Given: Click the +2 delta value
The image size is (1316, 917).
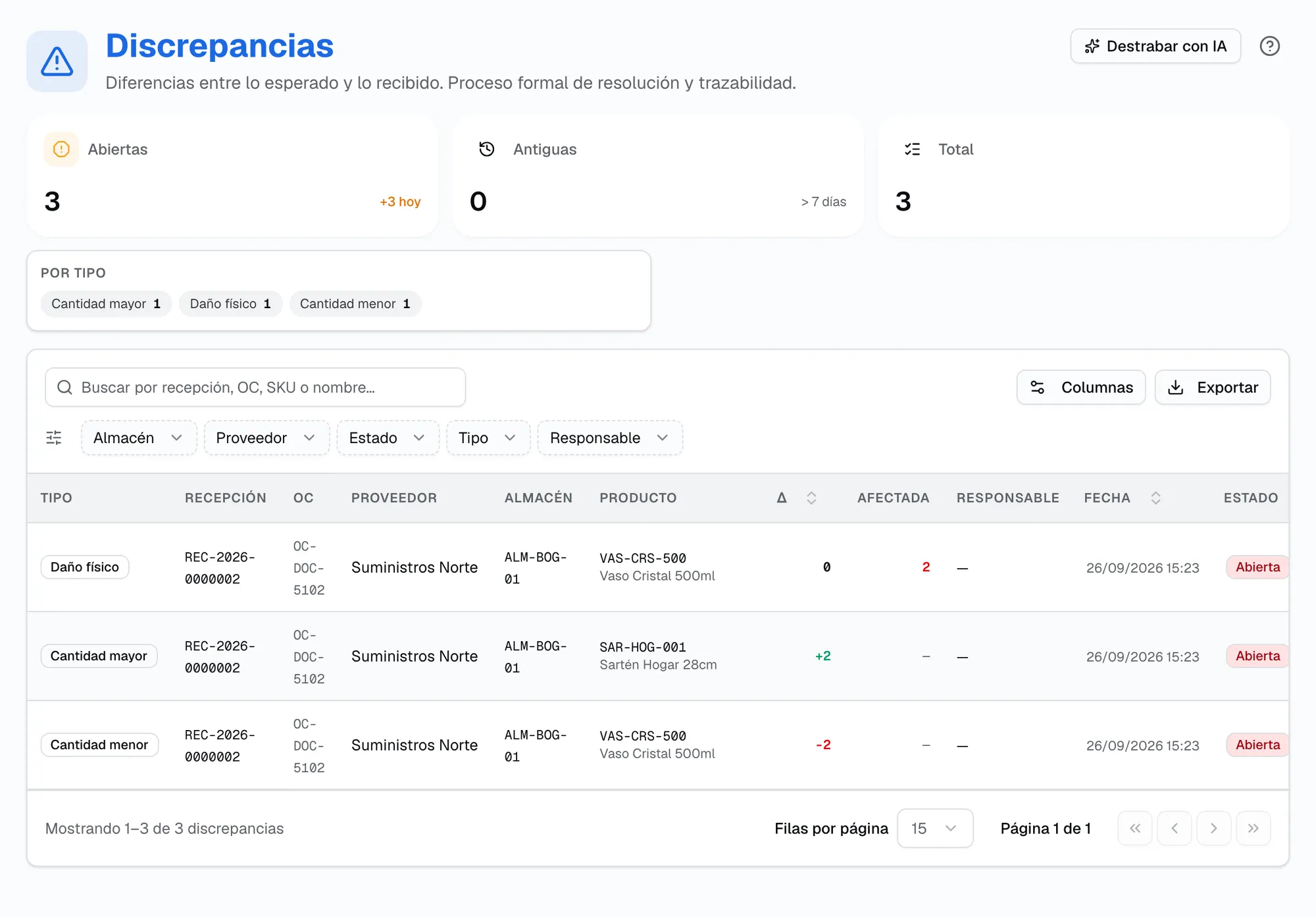Looking at the screenshot, I should click(823, 656).
